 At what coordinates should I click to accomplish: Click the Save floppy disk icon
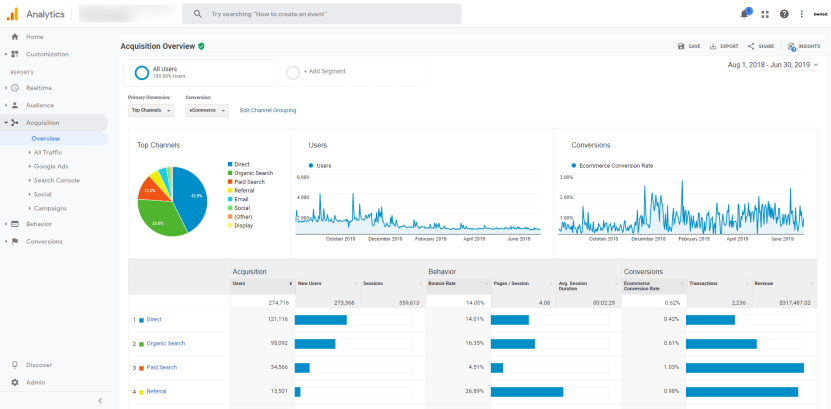click(681, 47)
